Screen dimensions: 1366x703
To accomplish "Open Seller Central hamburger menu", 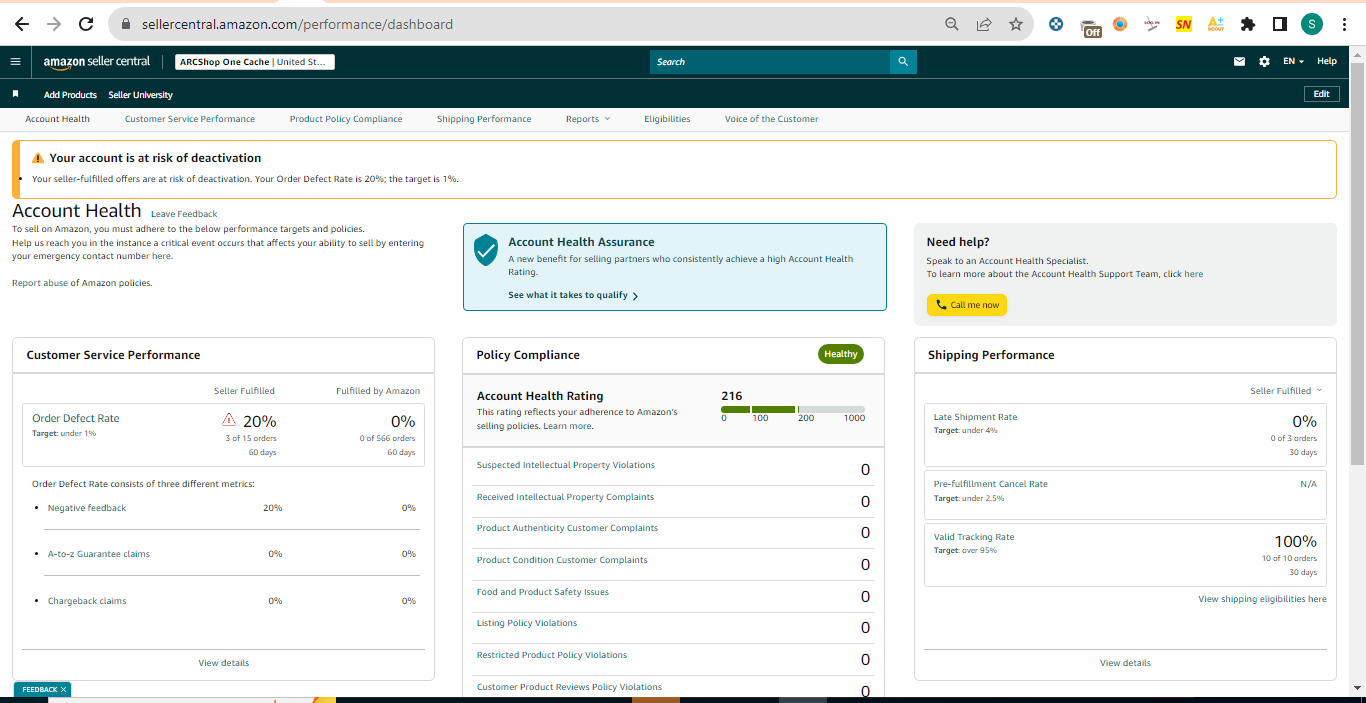I will 15,61.
